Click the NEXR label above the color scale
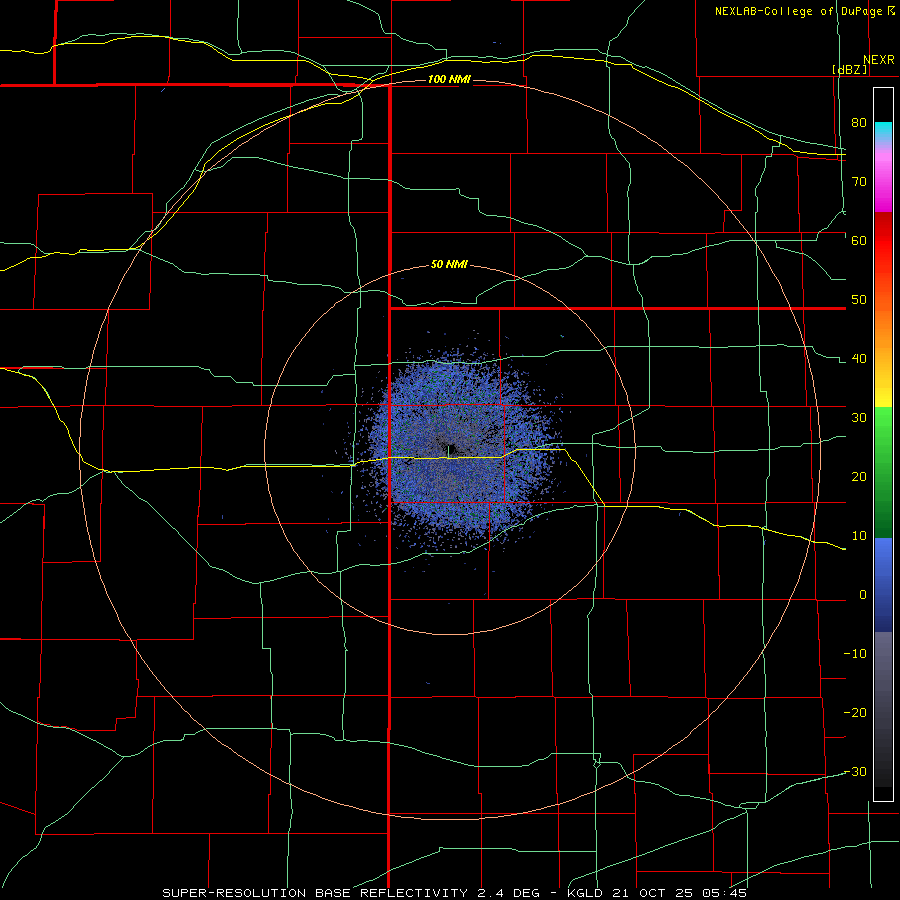 pos(879,60)
